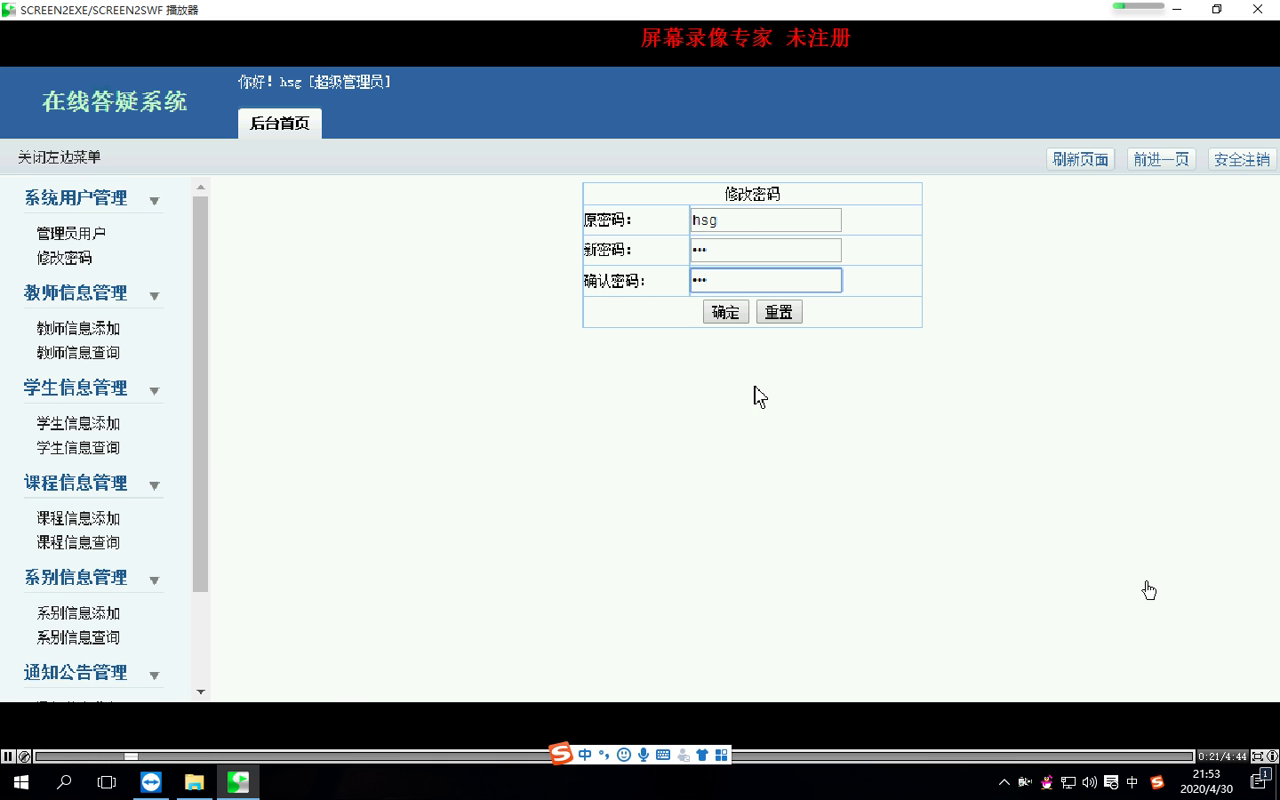1280x800 pixels.
Task: Open the 修改密码 sidebar link
Action: point(64,258)
